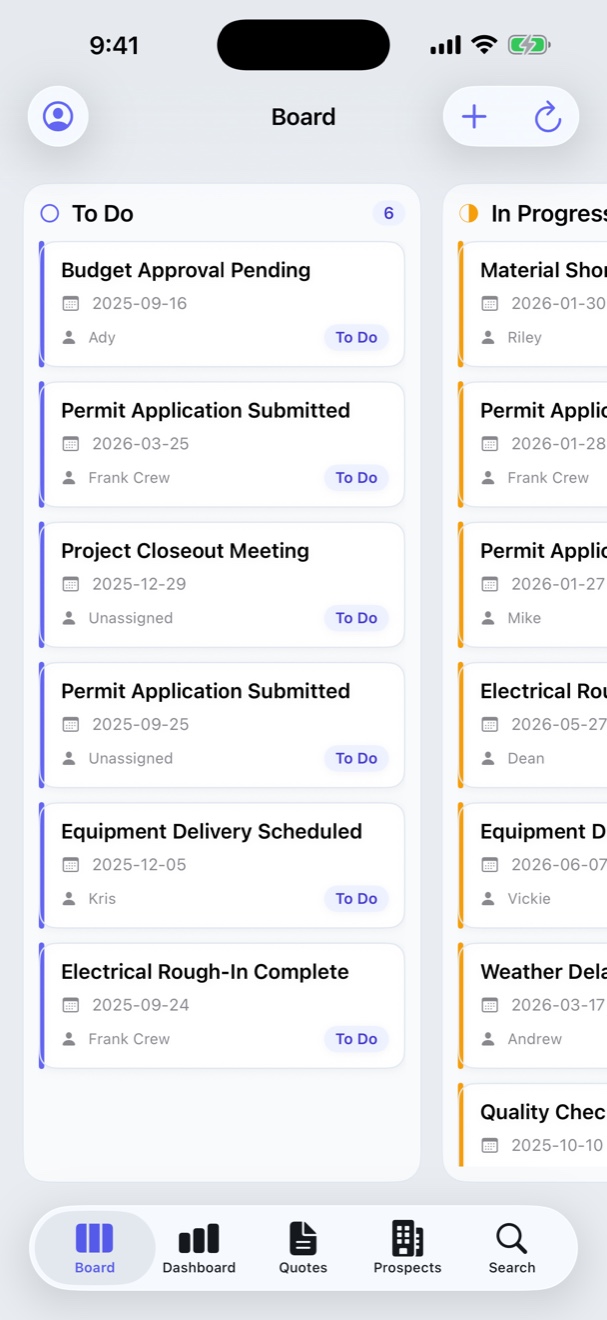Open the user profile icon
The height and width of the screenshot is (1320, 607).
[x=58, y=117]
